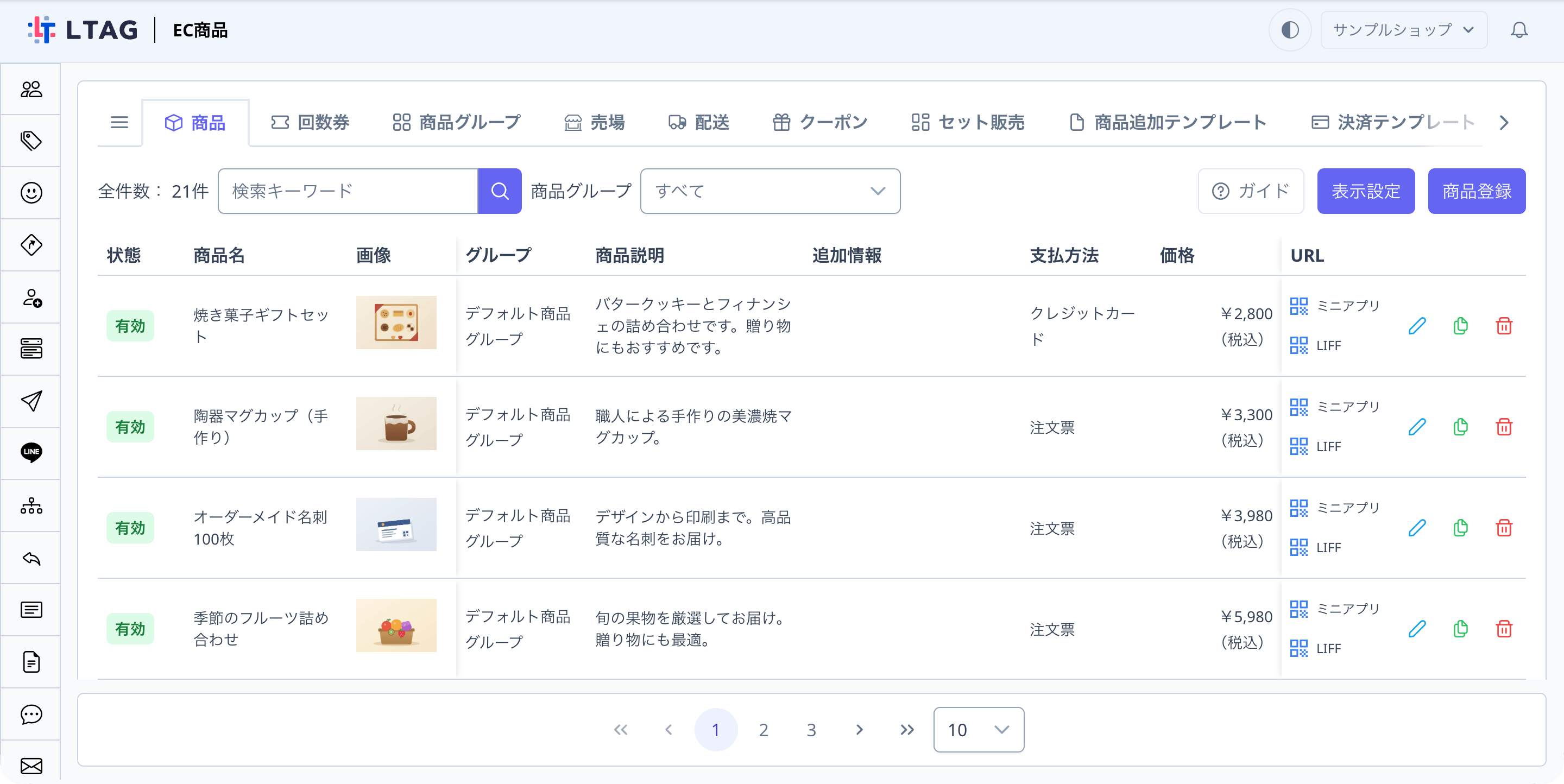
Task: Open the LINE speech bubble sidebar icon
Action: [x=31, y=453]
